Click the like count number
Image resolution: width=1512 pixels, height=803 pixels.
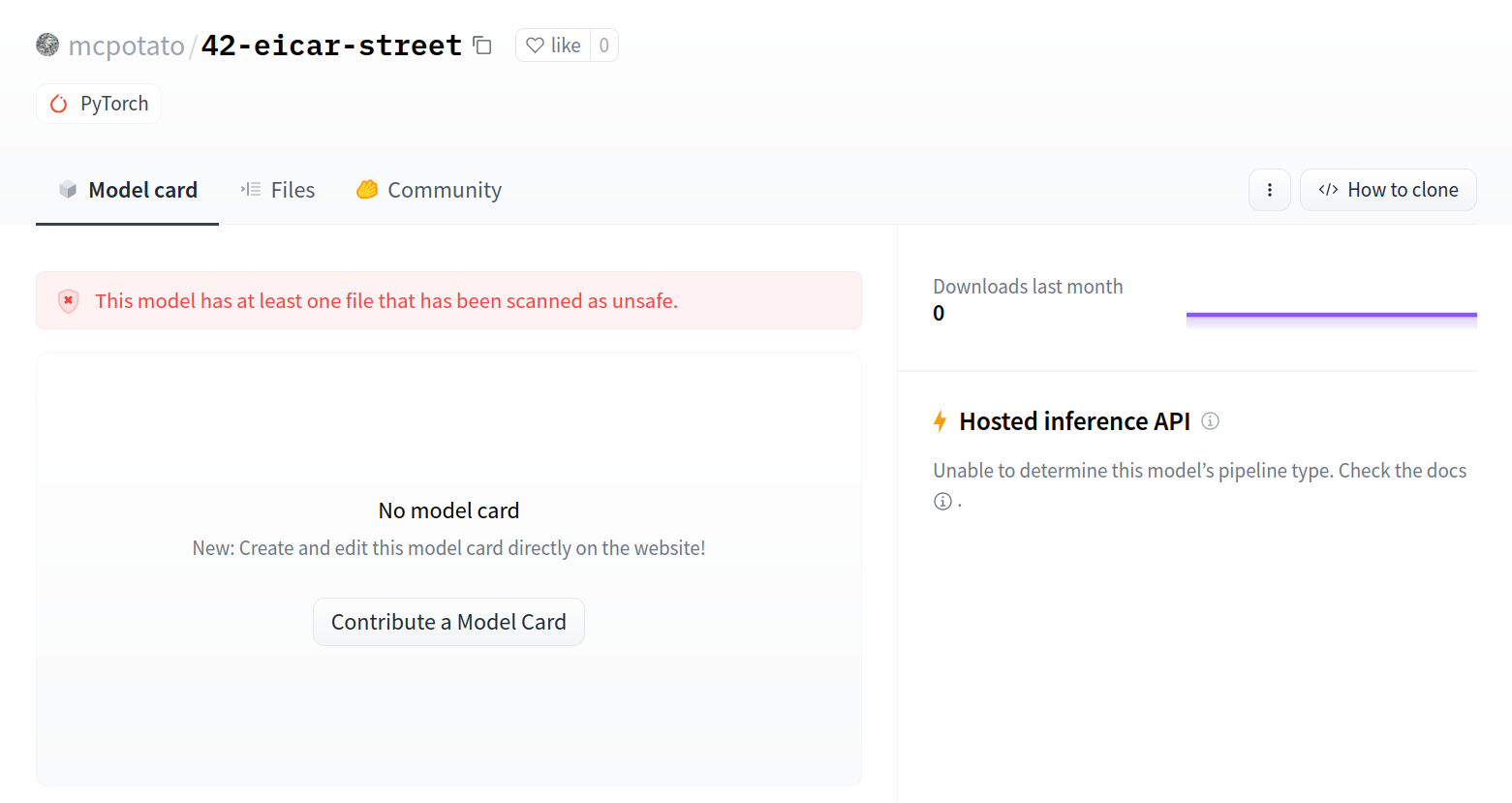(x=603, y=46)
